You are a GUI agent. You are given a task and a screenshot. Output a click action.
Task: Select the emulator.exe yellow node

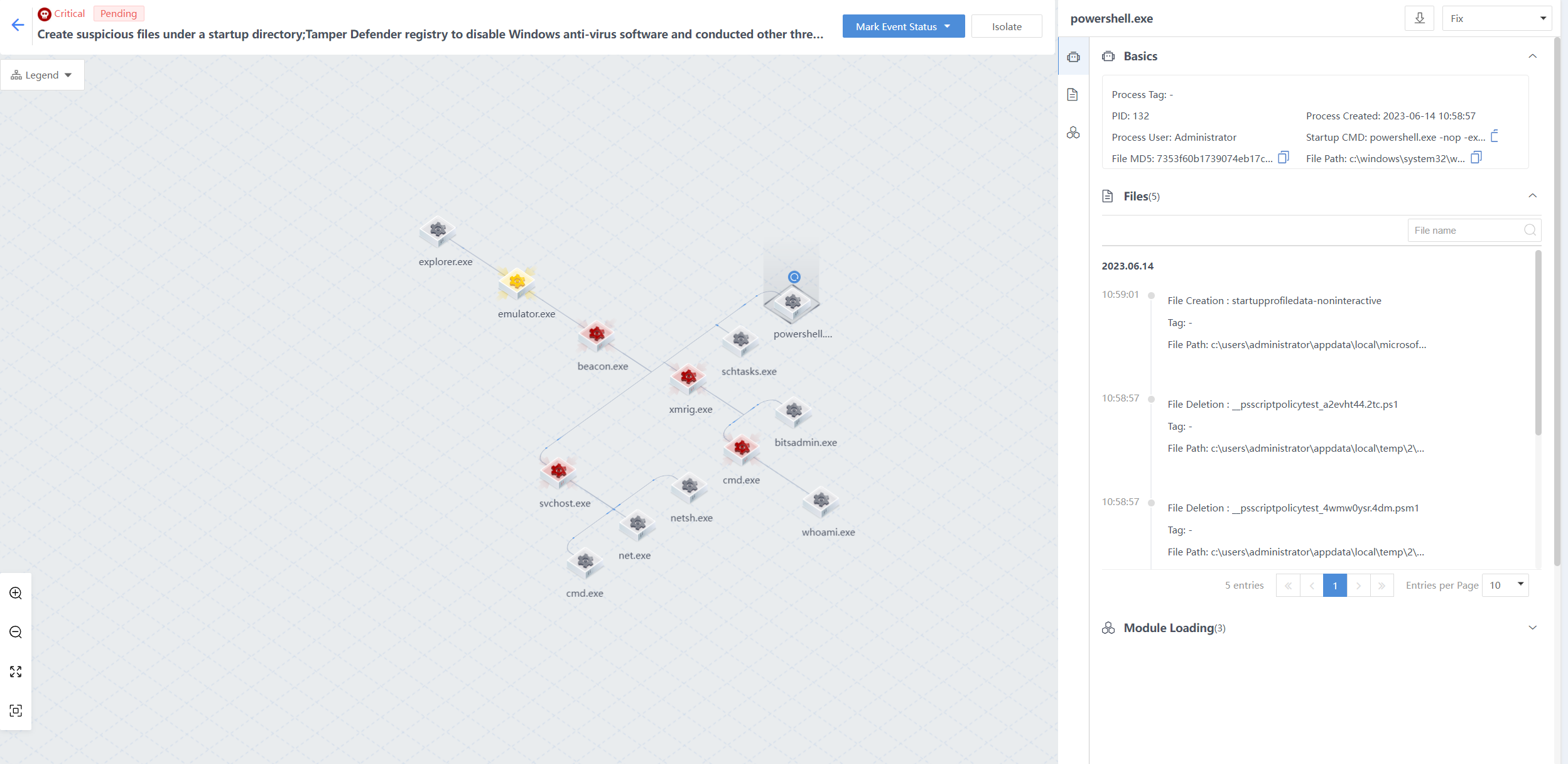pos(517,282)
